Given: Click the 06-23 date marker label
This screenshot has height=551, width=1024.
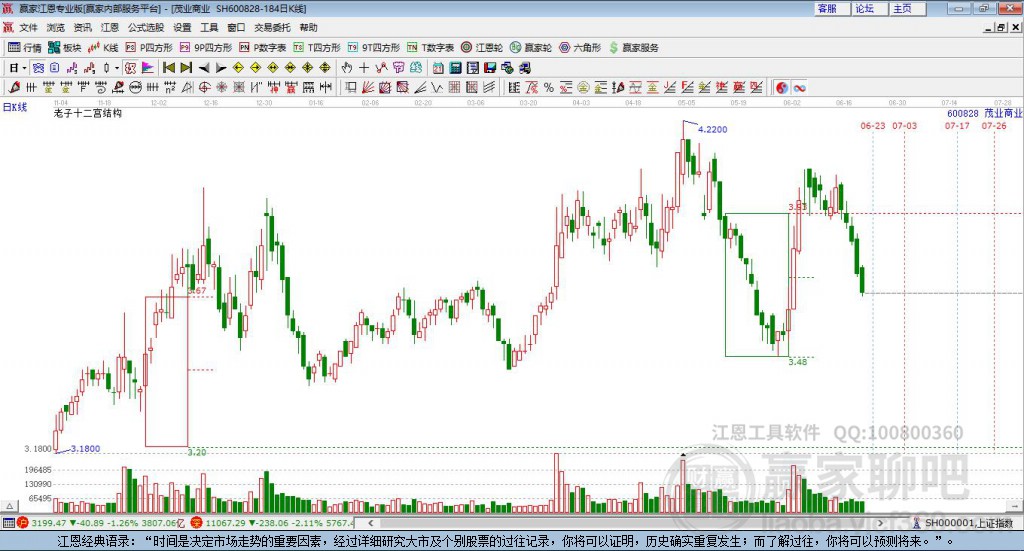Looking at the screenshot, I should [872, 126].
